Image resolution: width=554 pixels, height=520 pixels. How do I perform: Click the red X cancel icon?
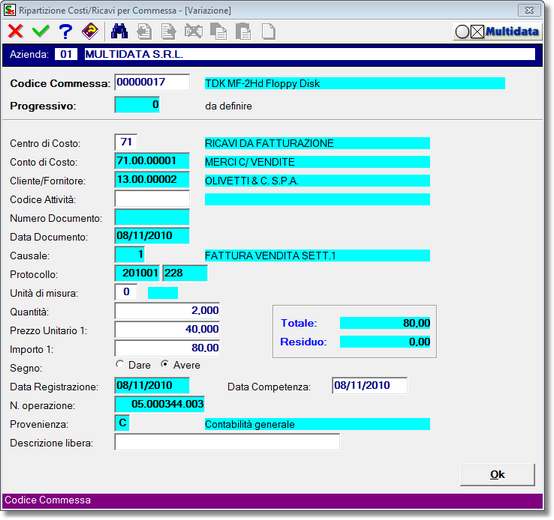(16, 31)
